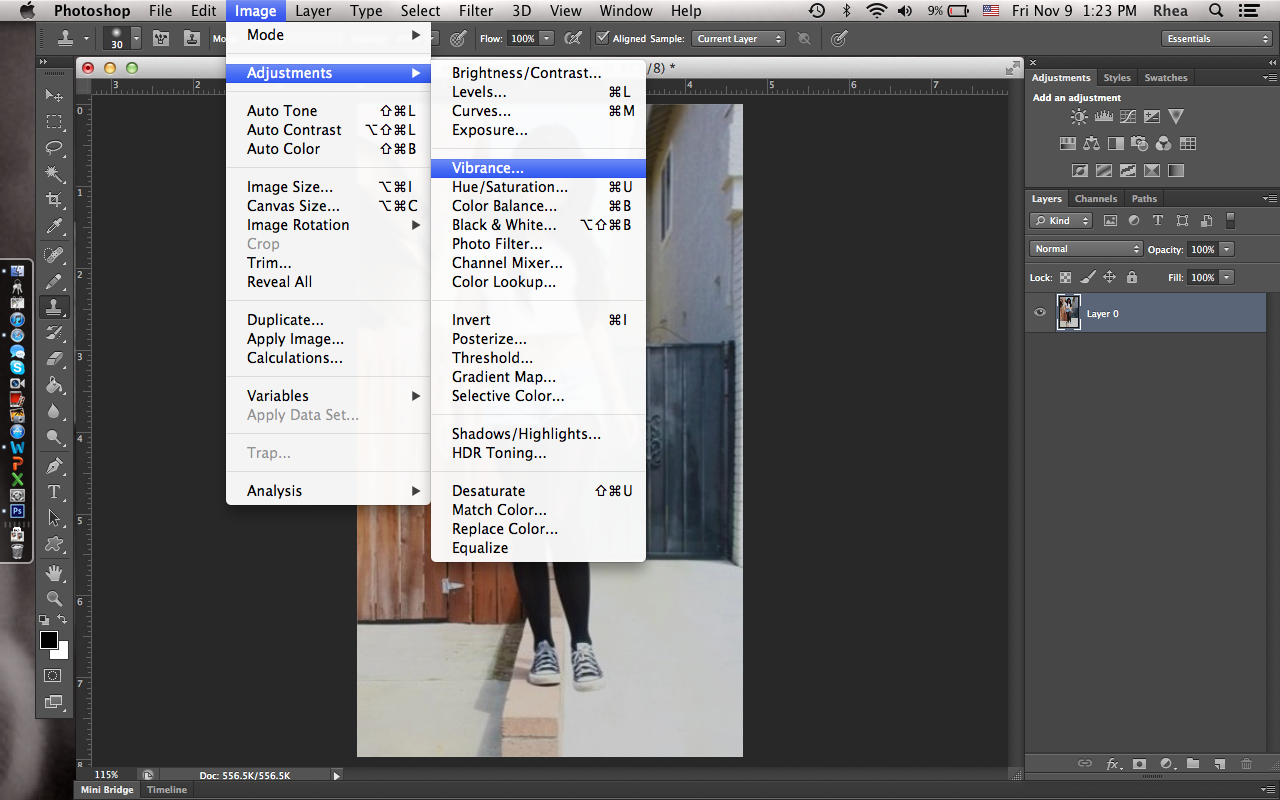Select the Blur tool
This screenshot has height=800, width=1280.
[54, 411]
